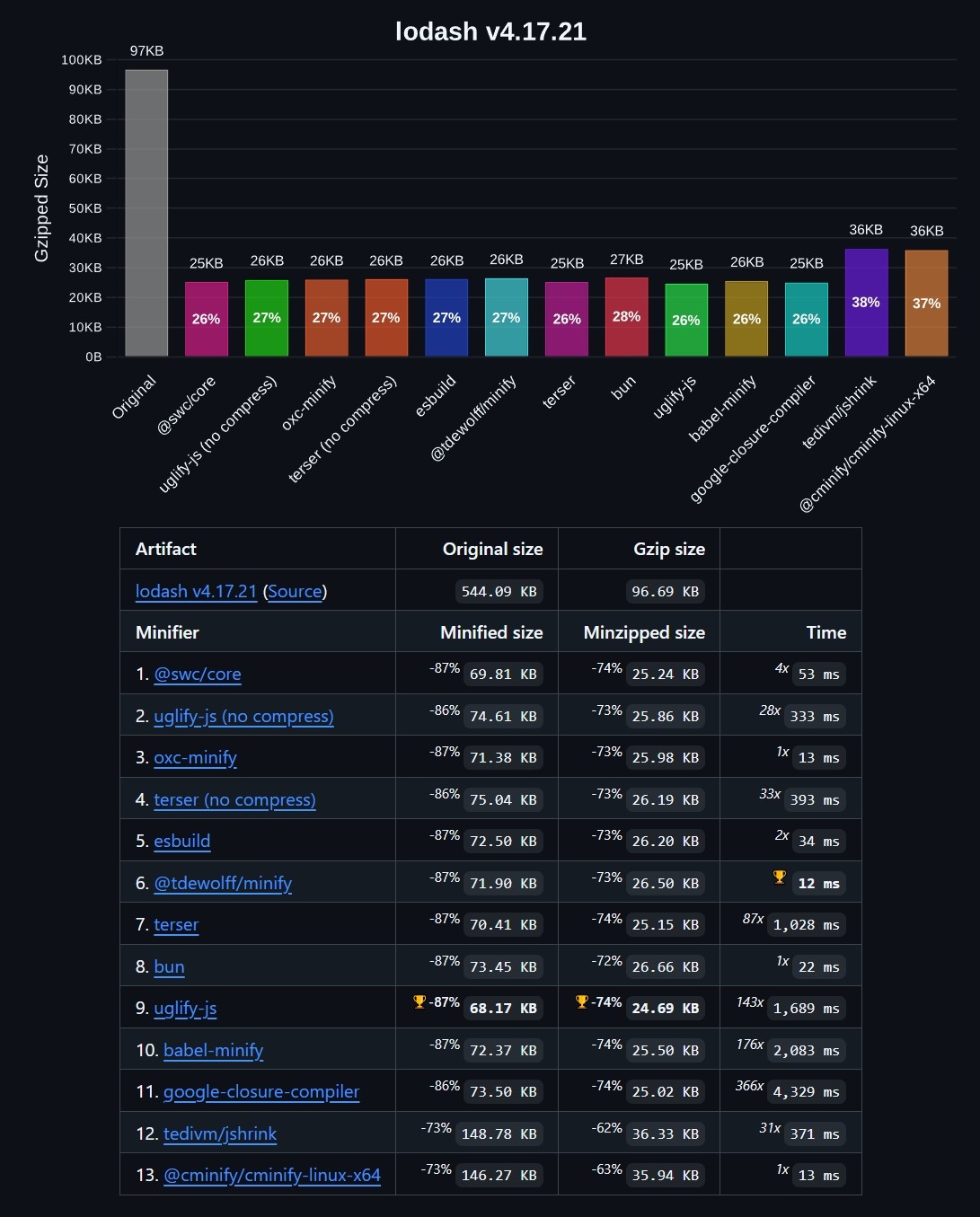Image resolution: width=980 pixels, height=1217 pixels.
Task: Follow the uglify-js link in row 9
Action: [x=185, y=1008]
